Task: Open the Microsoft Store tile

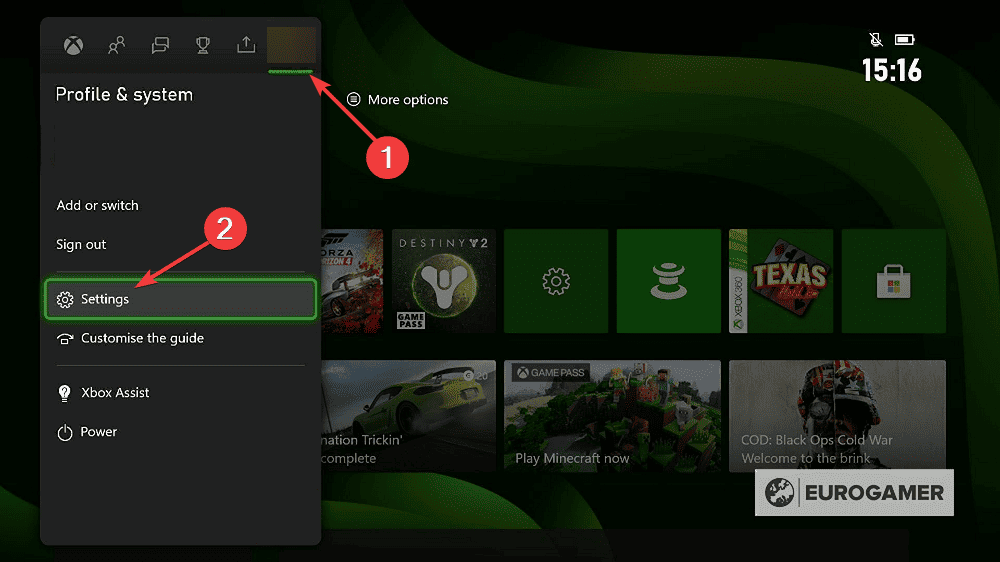Action: (893, 281)
